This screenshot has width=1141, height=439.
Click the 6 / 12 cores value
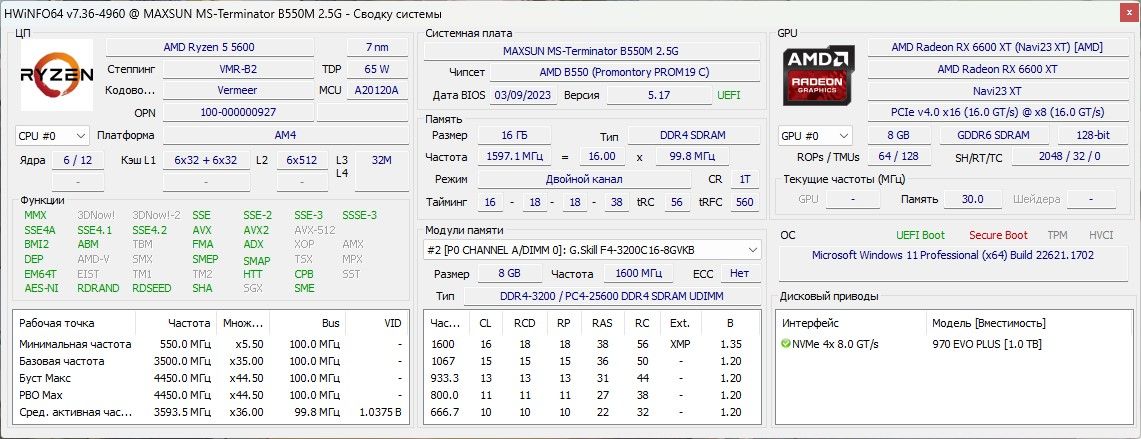[77, 160]
